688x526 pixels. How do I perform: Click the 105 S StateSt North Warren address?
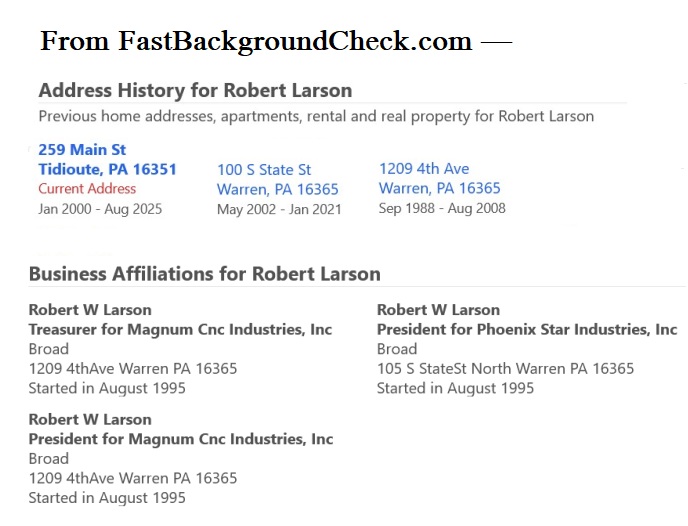[505, 368]
